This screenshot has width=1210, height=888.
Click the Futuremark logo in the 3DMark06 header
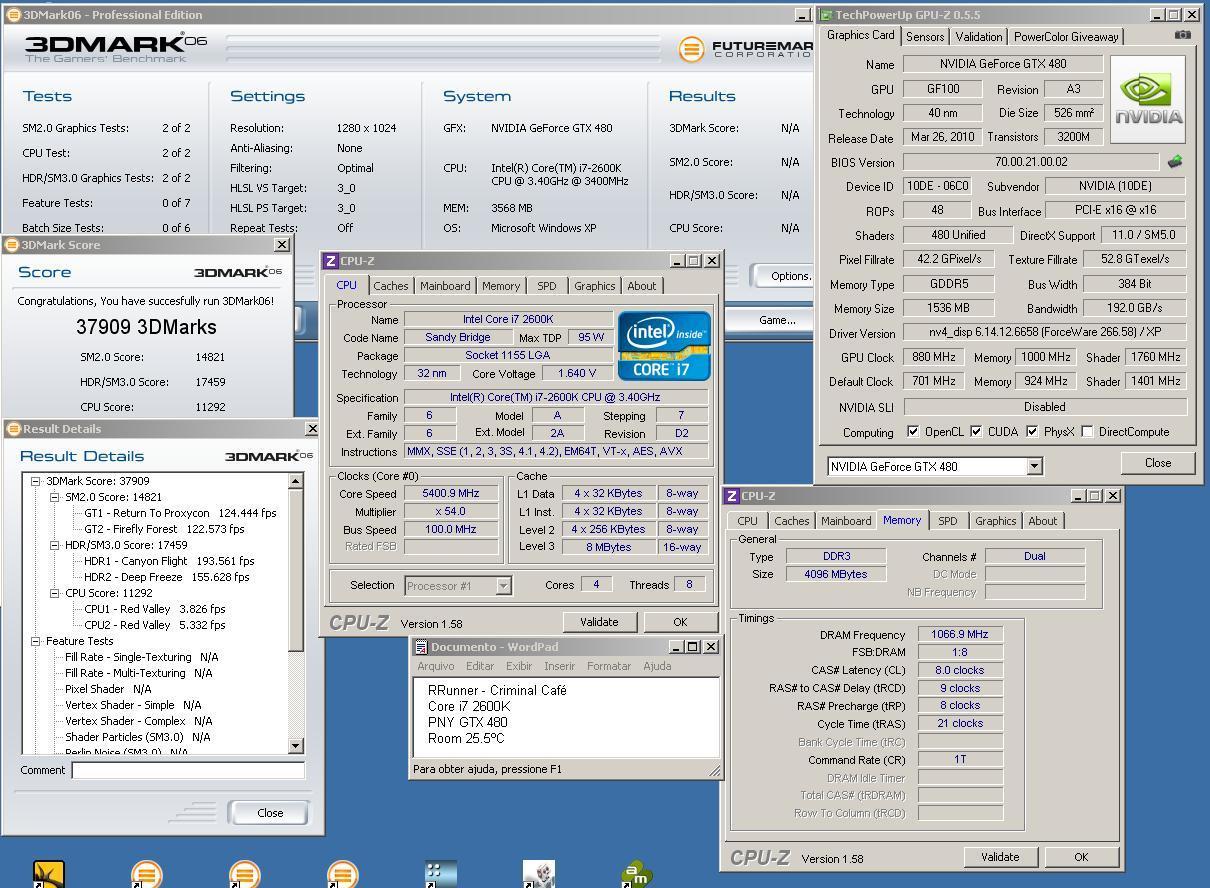(745, 48)
